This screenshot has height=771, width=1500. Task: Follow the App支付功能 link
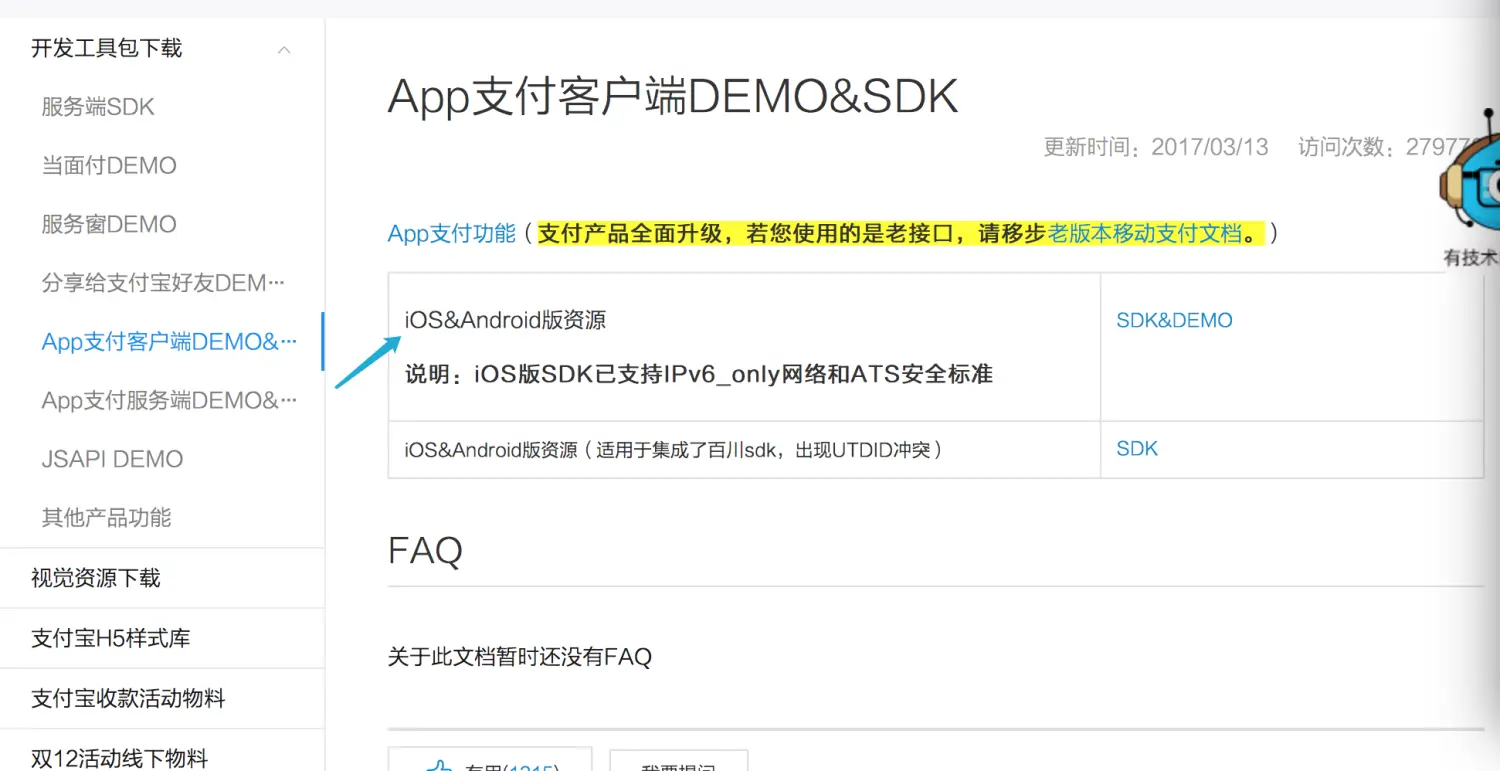pos(452,234)
